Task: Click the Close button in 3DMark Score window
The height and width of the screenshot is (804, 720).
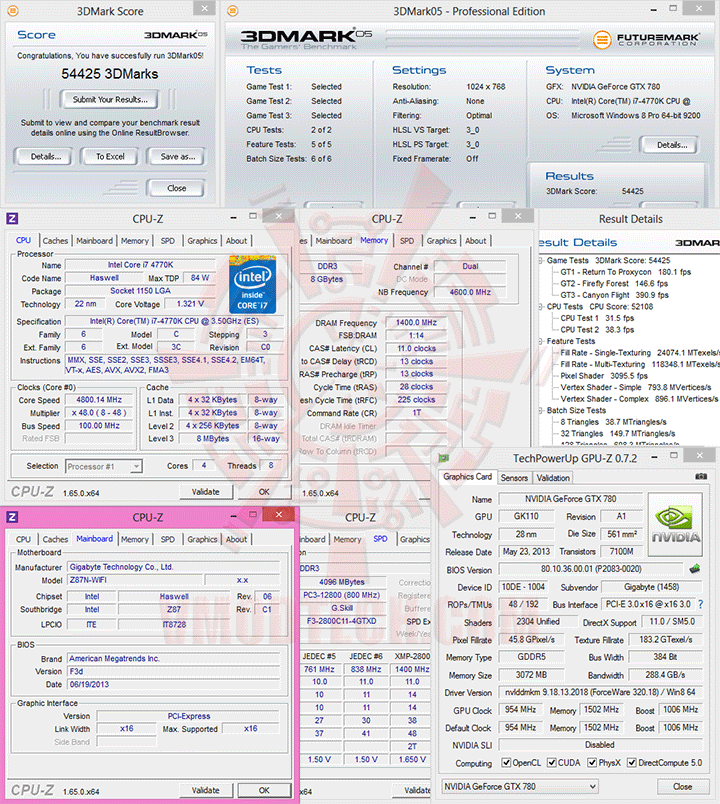Action: [176, 188]
